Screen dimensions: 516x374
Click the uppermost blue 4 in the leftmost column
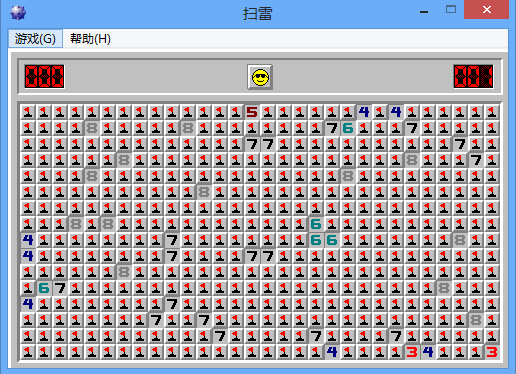point(28,240)
